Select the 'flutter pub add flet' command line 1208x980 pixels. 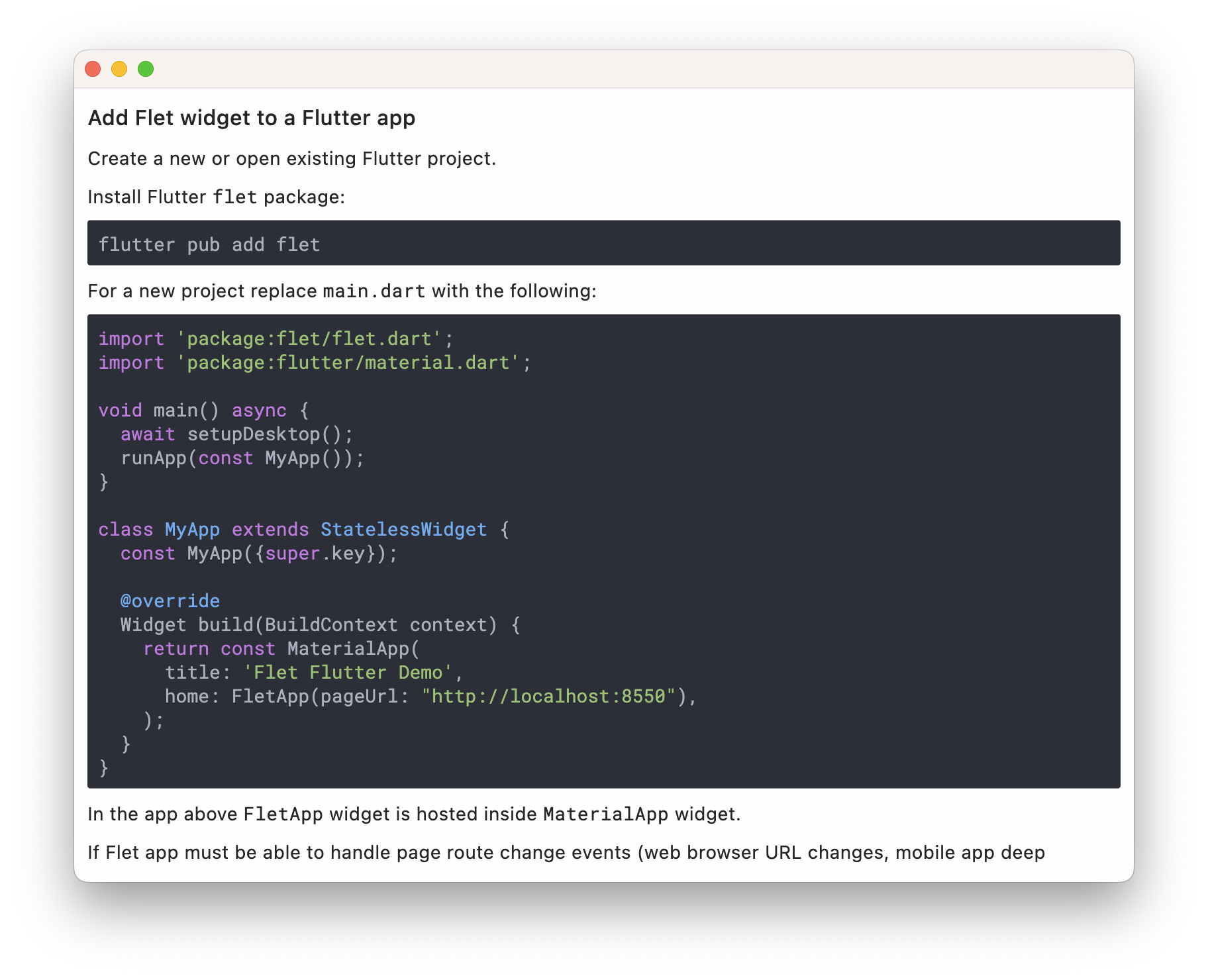click(x=209, y=244)
